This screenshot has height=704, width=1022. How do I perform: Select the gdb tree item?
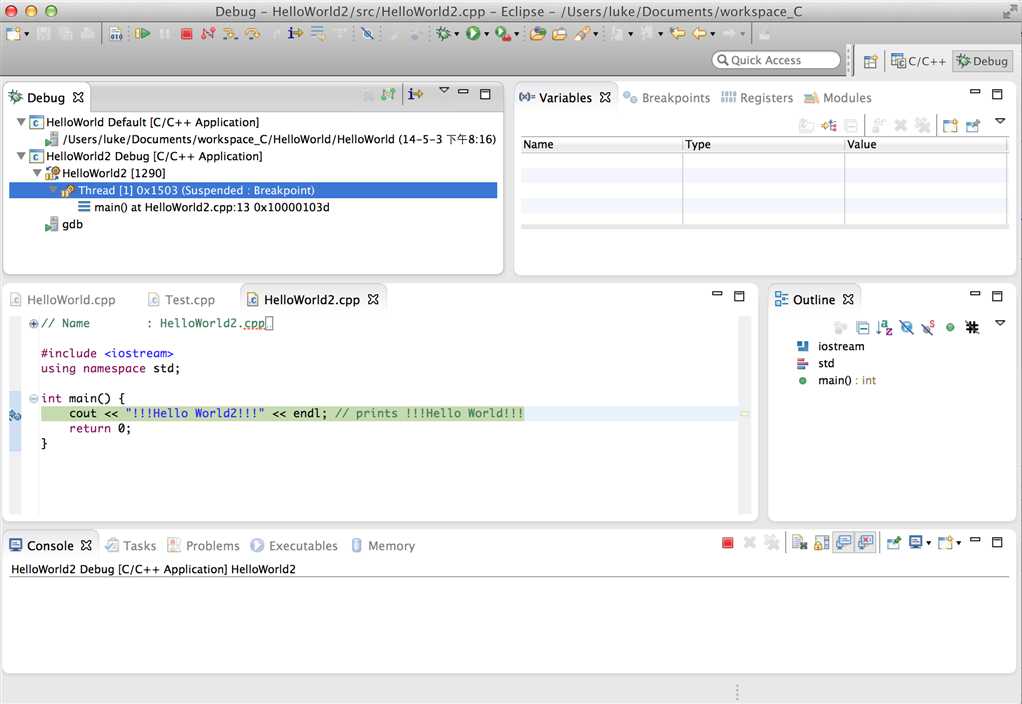pos(64,224)
